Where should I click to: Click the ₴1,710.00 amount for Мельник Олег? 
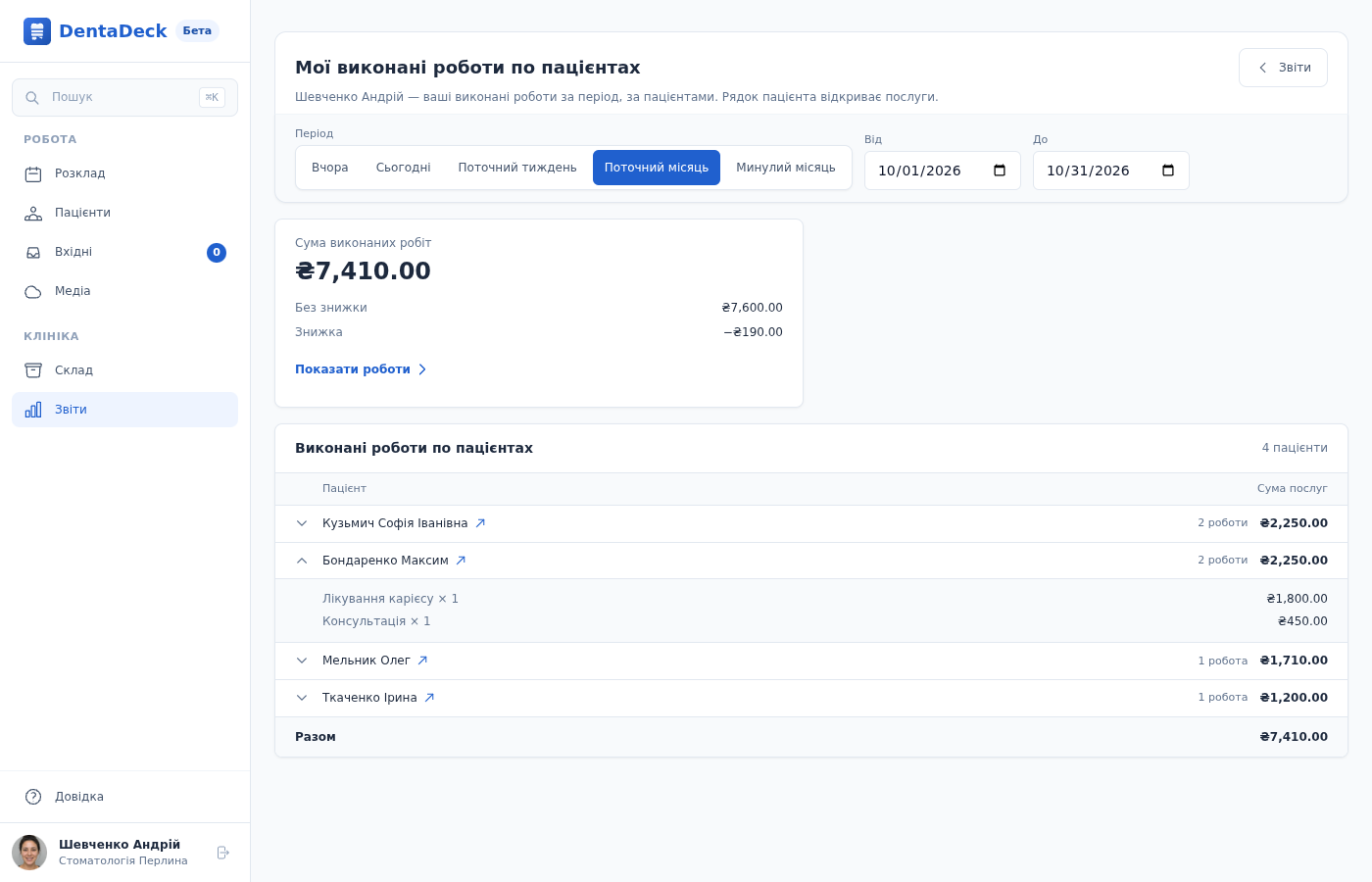pyautogui.click(x=1294, y=661)
